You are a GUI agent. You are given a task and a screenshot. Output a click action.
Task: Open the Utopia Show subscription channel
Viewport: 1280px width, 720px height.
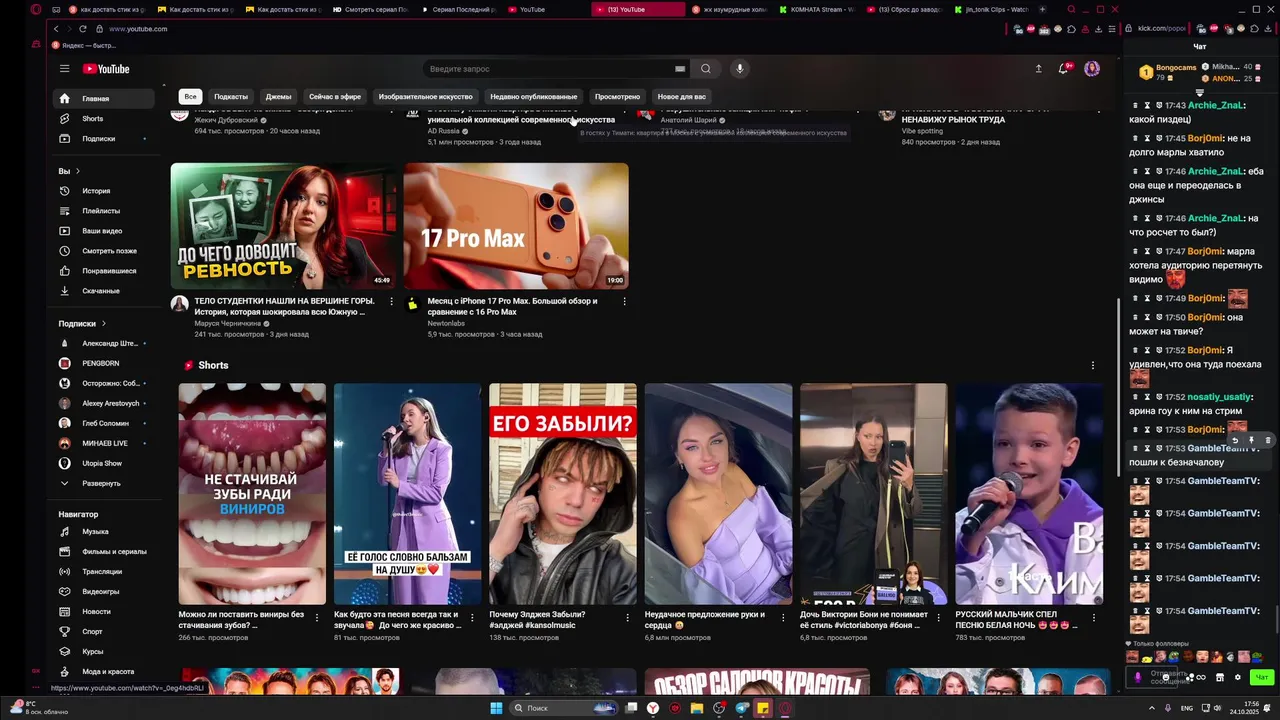coord(104,463)
